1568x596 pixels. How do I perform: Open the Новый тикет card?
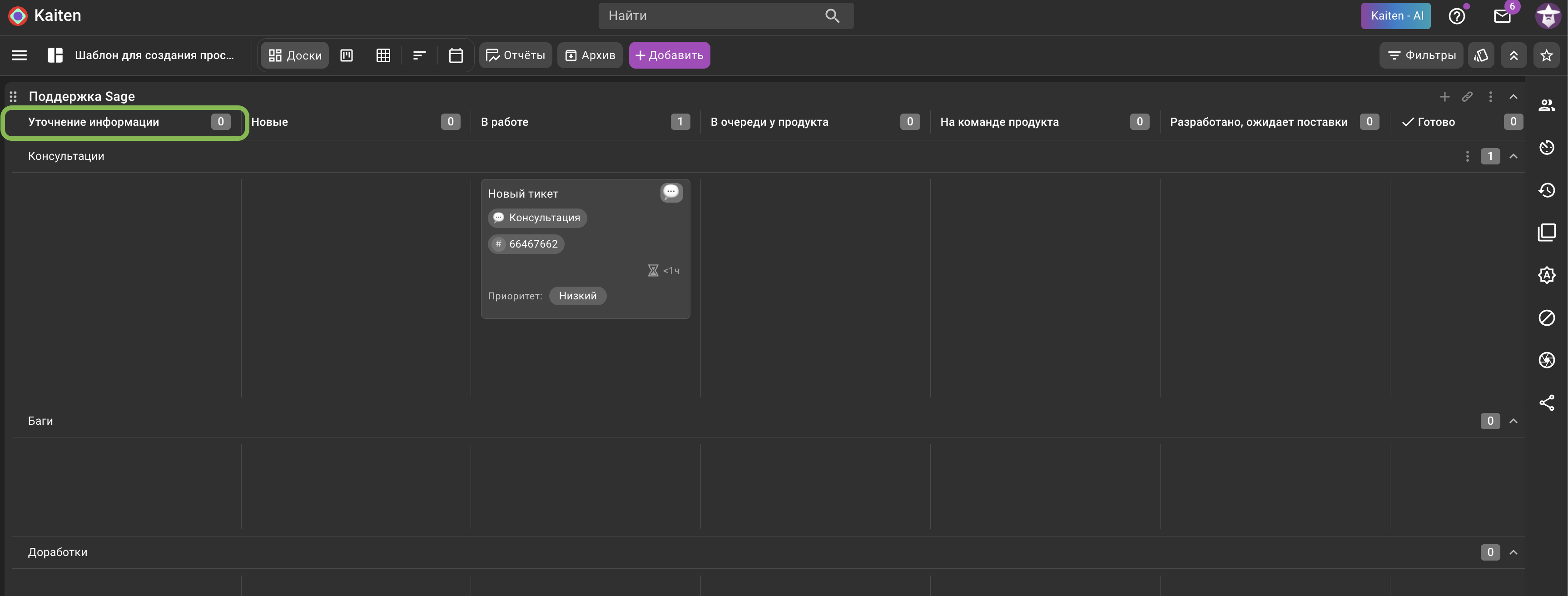586,248
